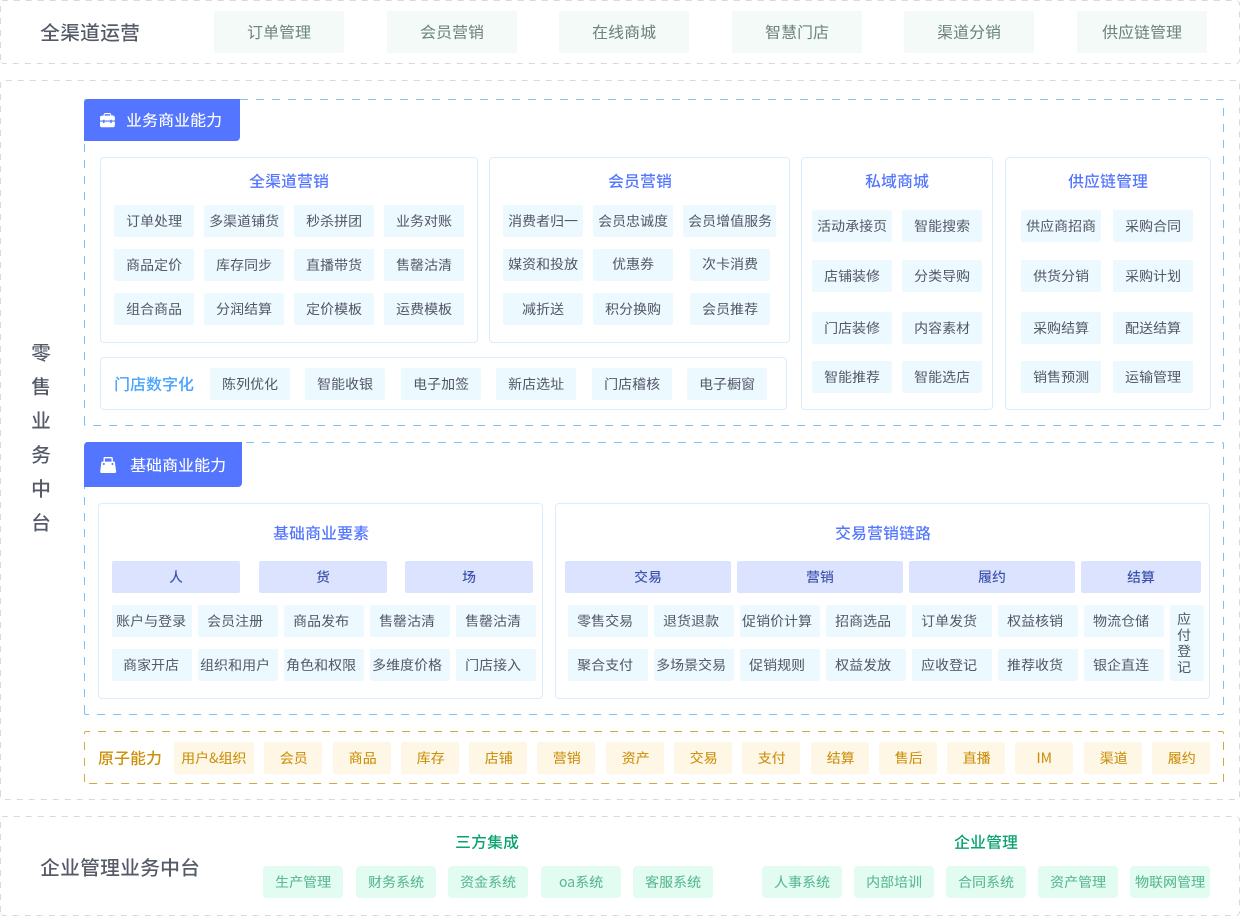Click the 权益核销 box
Image resolution: width=1240 pixels, height=916 pixels.
pos(1038,621)
